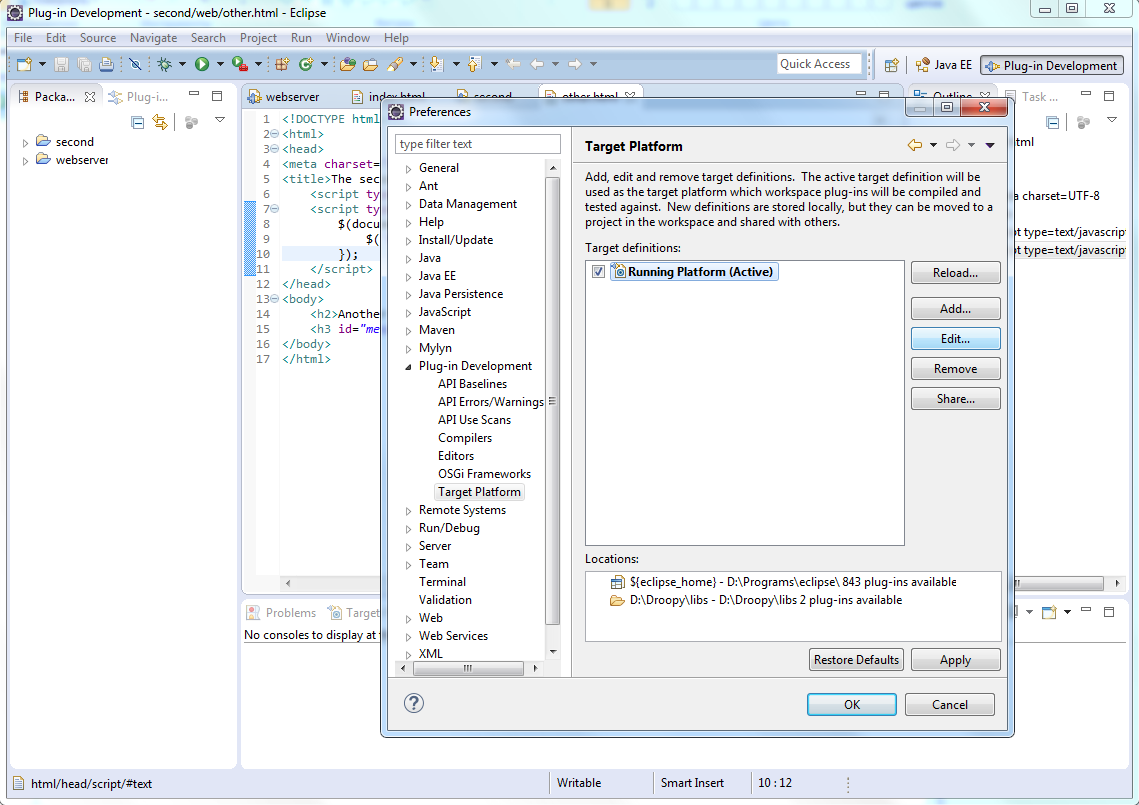The height and width of the screenshot is (805, 1139).
Task: Click the Reload... button
Action: tap(955, 272)
